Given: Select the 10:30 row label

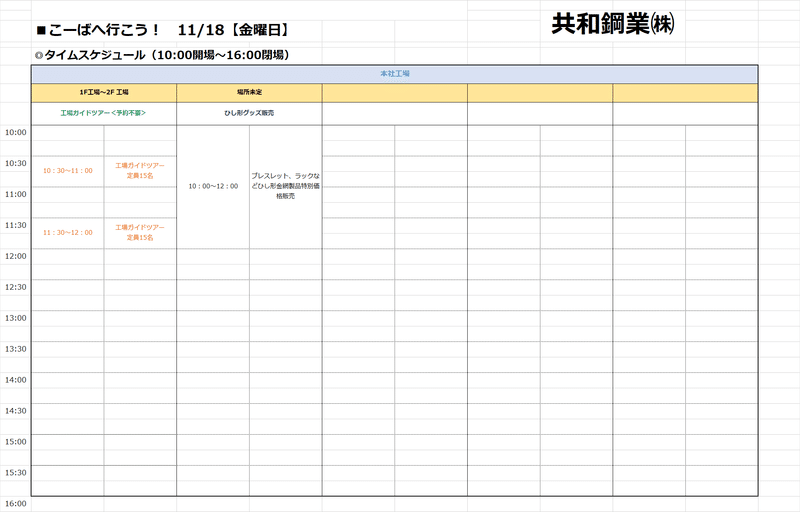Looking at the screenshot, I should 16,163.
